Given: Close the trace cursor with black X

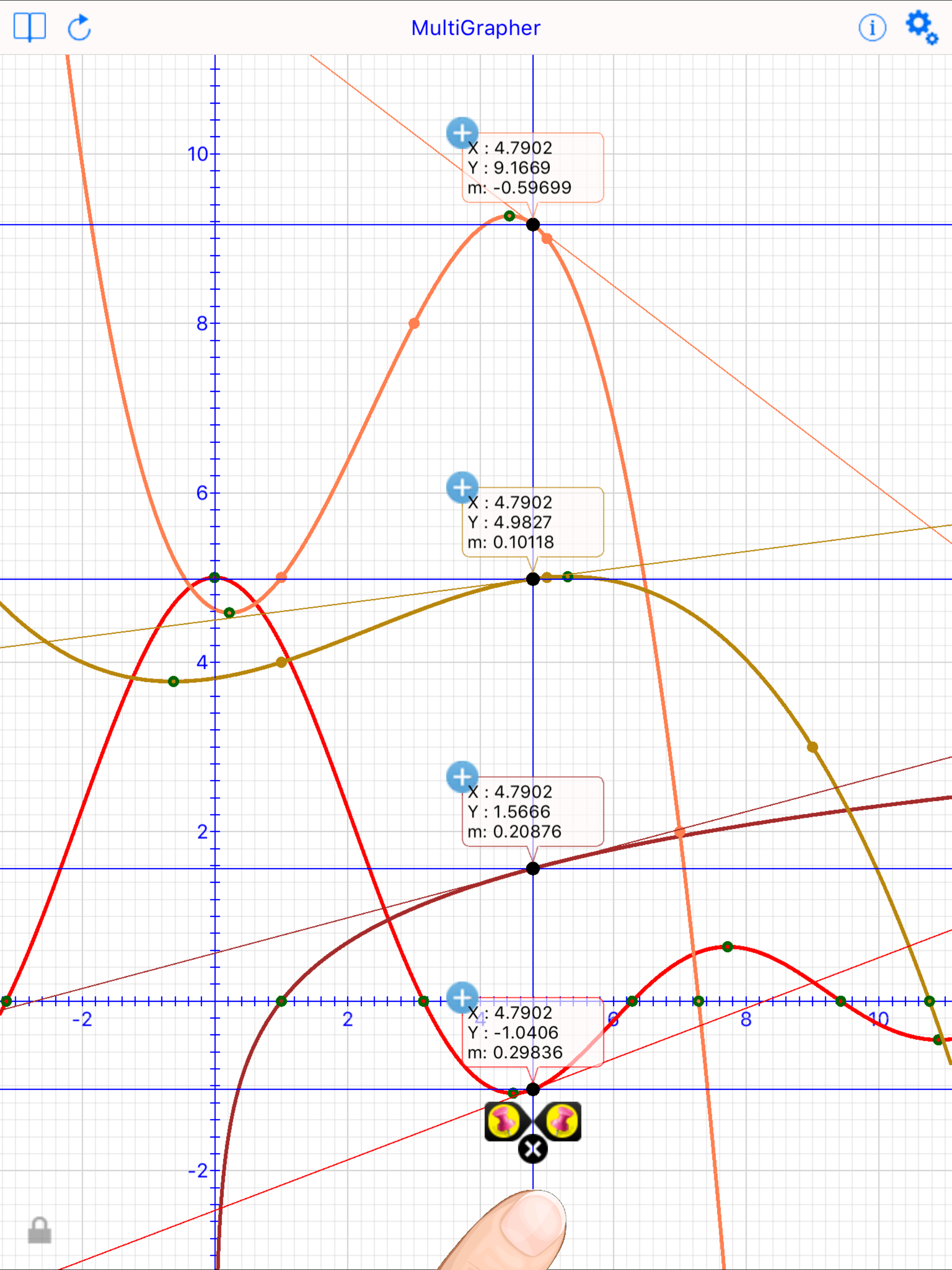Looking at the screenshot, I should coord(533,1150).
